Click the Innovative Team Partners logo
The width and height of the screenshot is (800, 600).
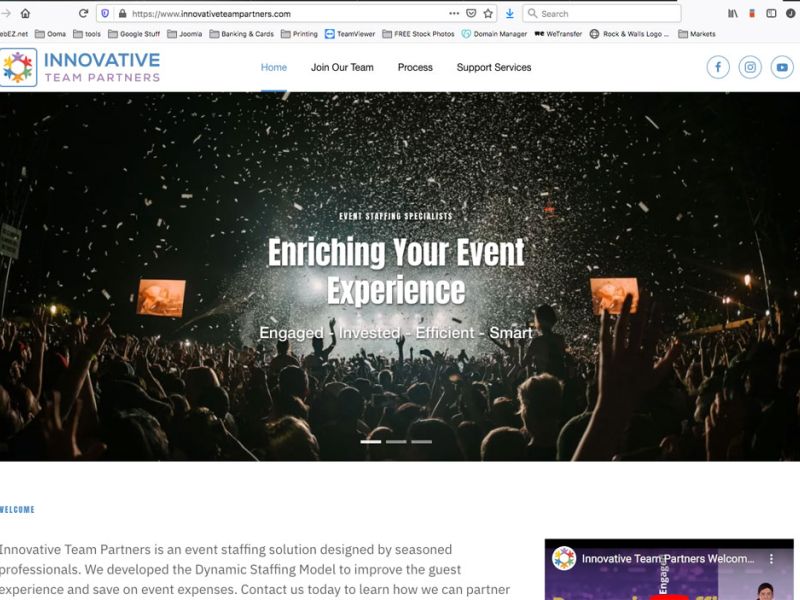click(80, 67)
